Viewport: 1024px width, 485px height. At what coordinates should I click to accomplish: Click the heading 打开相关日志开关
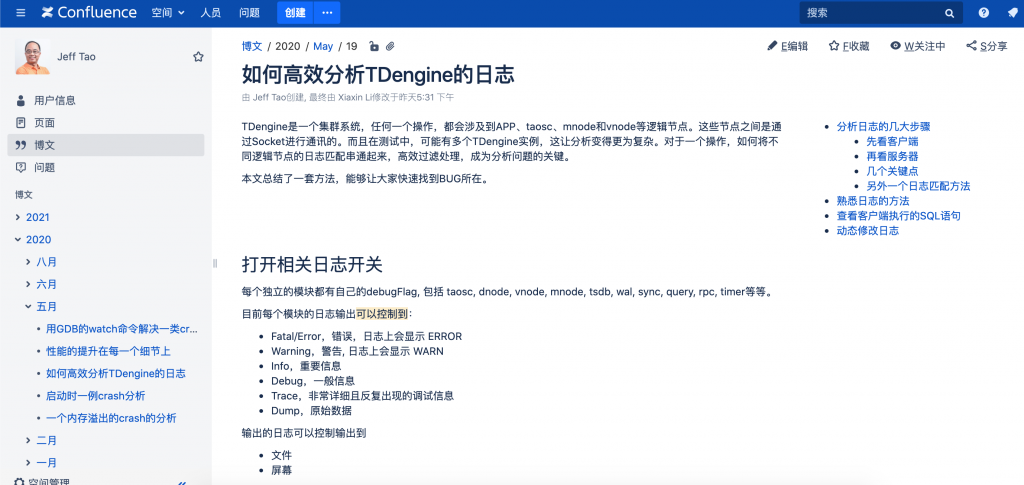coord(312,264)
